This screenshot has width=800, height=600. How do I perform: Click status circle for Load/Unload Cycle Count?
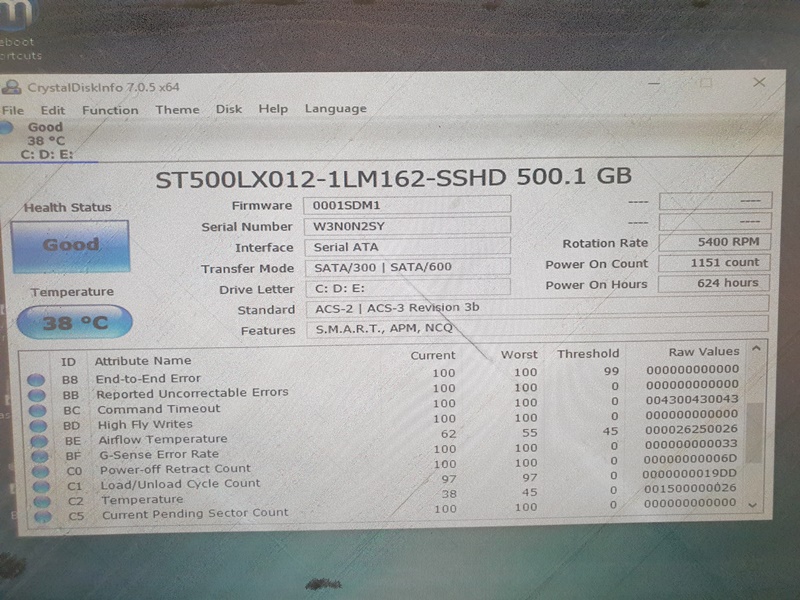41,486
